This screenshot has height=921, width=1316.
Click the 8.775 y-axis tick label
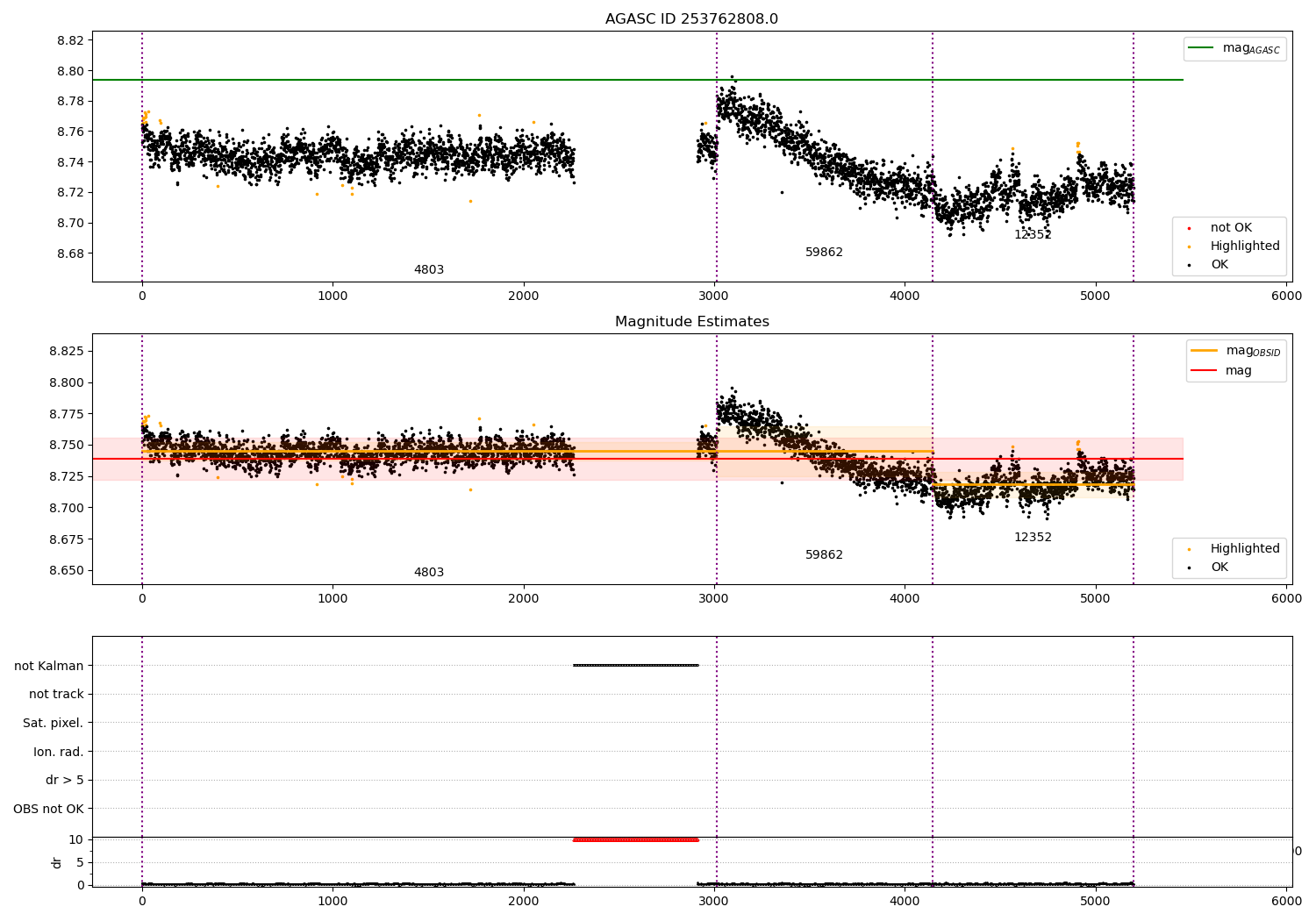tap(68, 414)
